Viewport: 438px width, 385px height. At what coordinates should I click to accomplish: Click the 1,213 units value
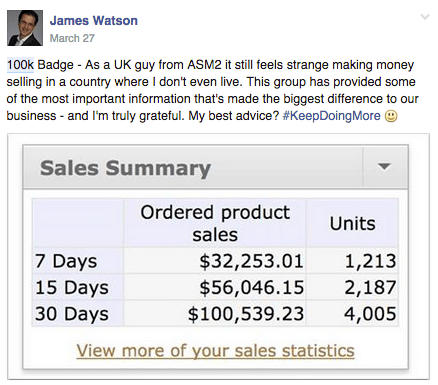370,261
